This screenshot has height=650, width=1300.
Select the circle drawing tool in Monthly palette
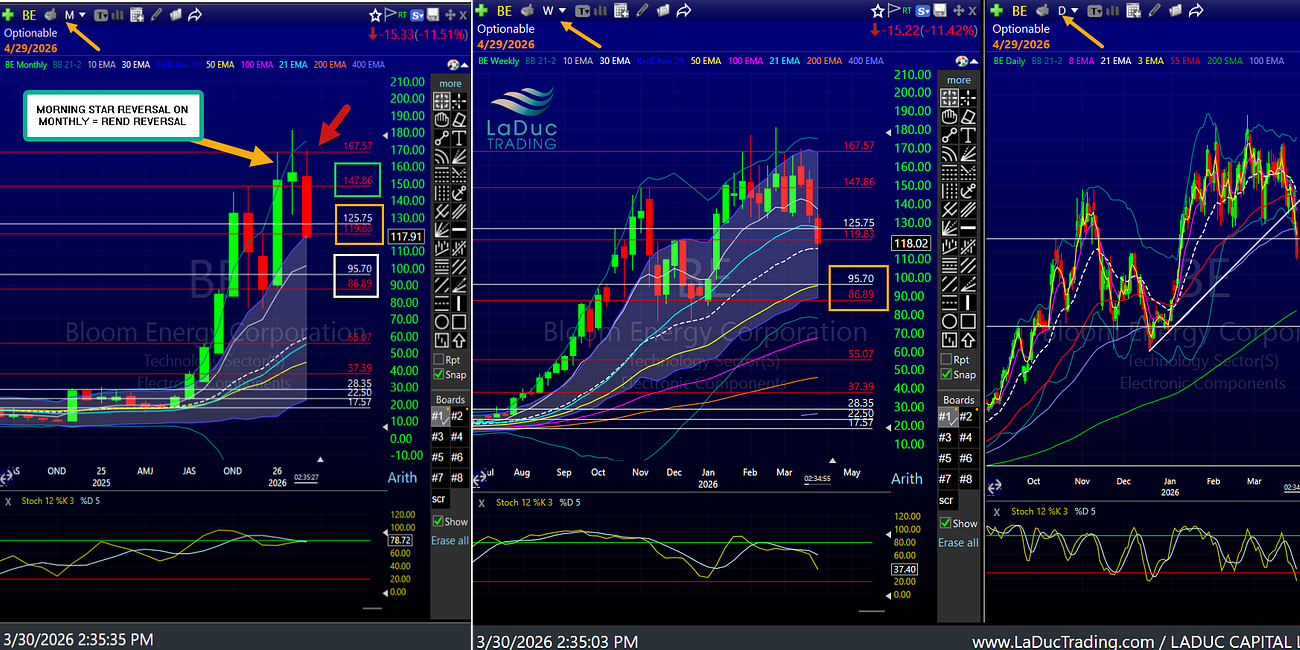[x=441, y=322]
